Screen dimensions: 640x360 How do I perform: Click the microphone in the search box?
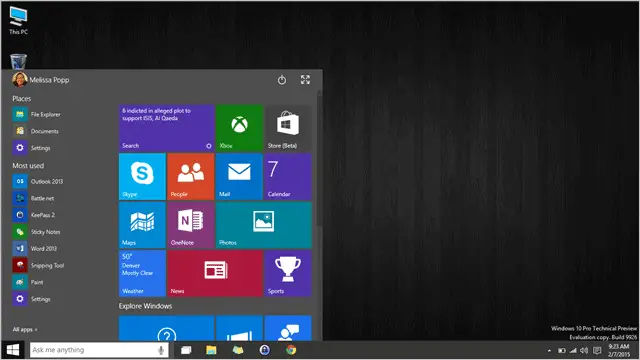pyautogui.click(x=161, y=350)
